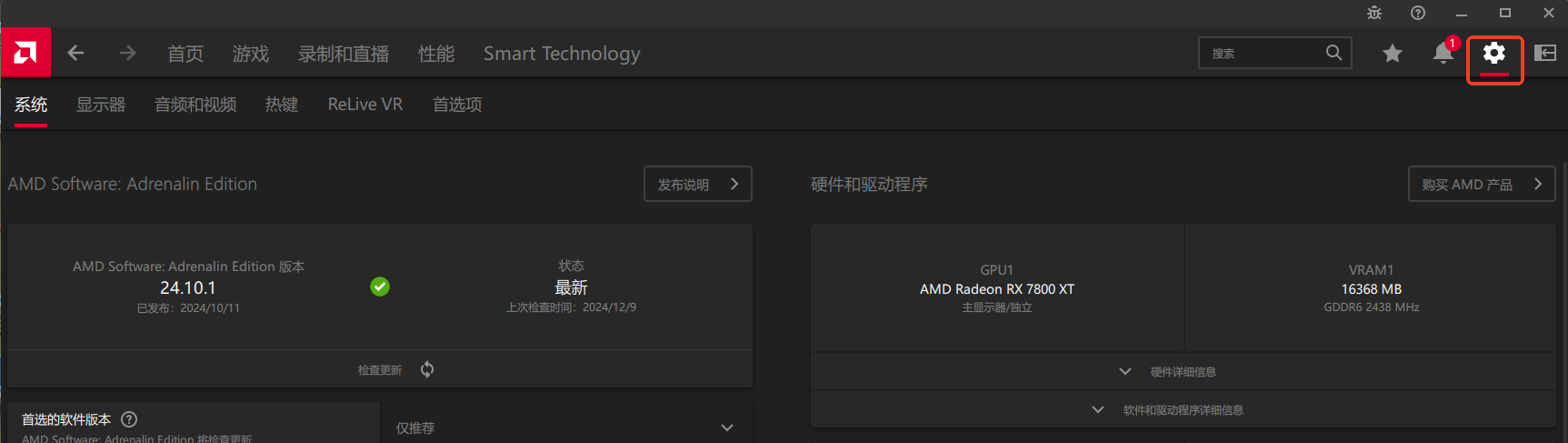Click the GDDR6 2438 MHz text

click(x=1372, y=307)
